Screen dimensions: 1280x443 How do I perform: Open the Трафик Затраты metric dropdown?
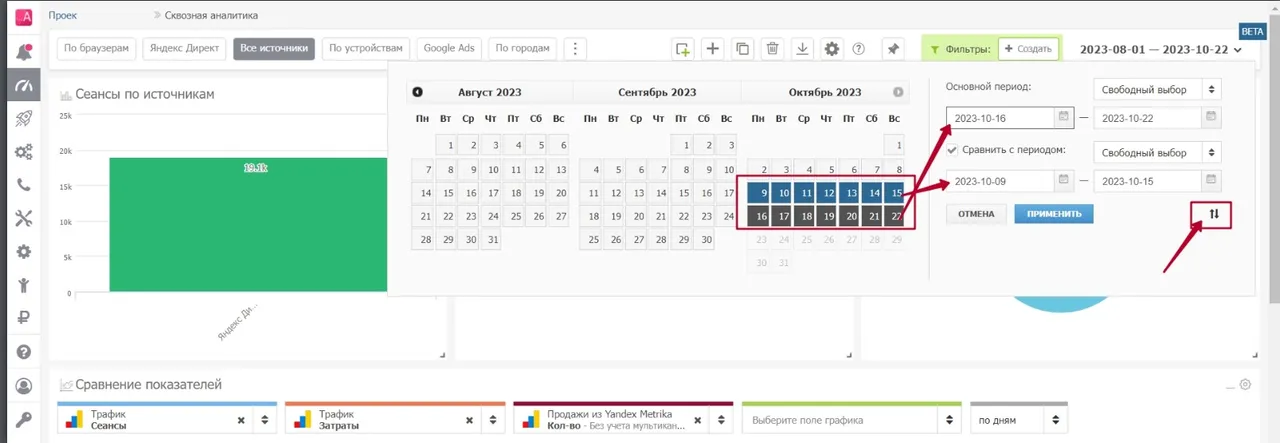click(x=493, y=420)
